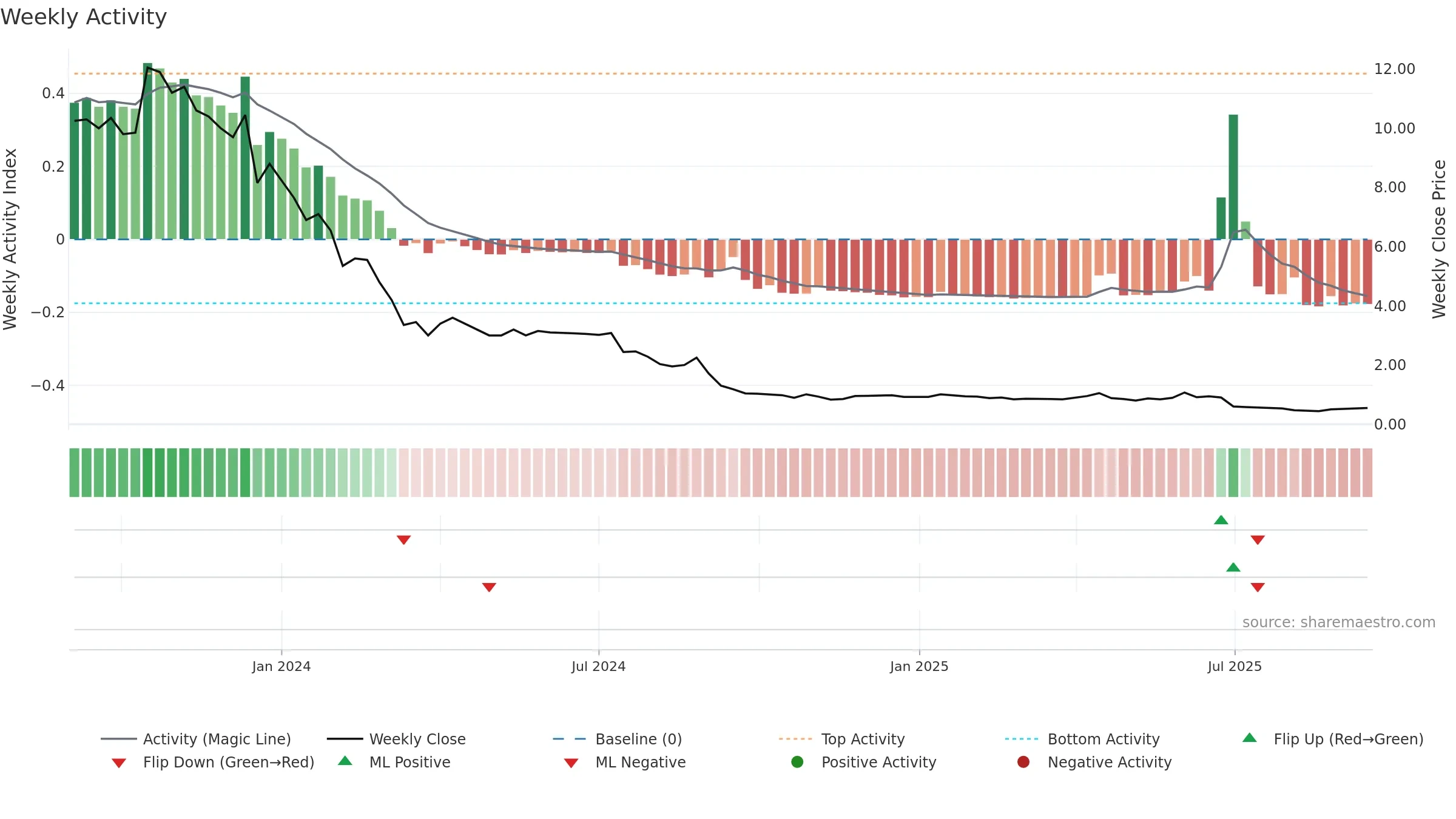Click the −0.4 activity index tick
This screenshot has height=819, width=1456.
tap(47, 385)
